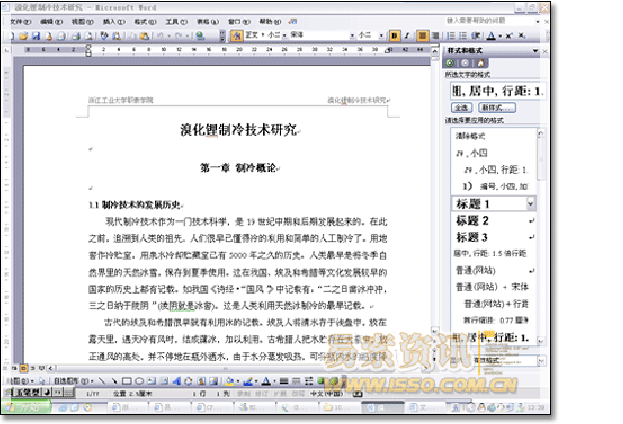Image resolution: width=623 pixels, height=424 pixels.
Task: Select the line drawing tool
Action: (101, 381)
